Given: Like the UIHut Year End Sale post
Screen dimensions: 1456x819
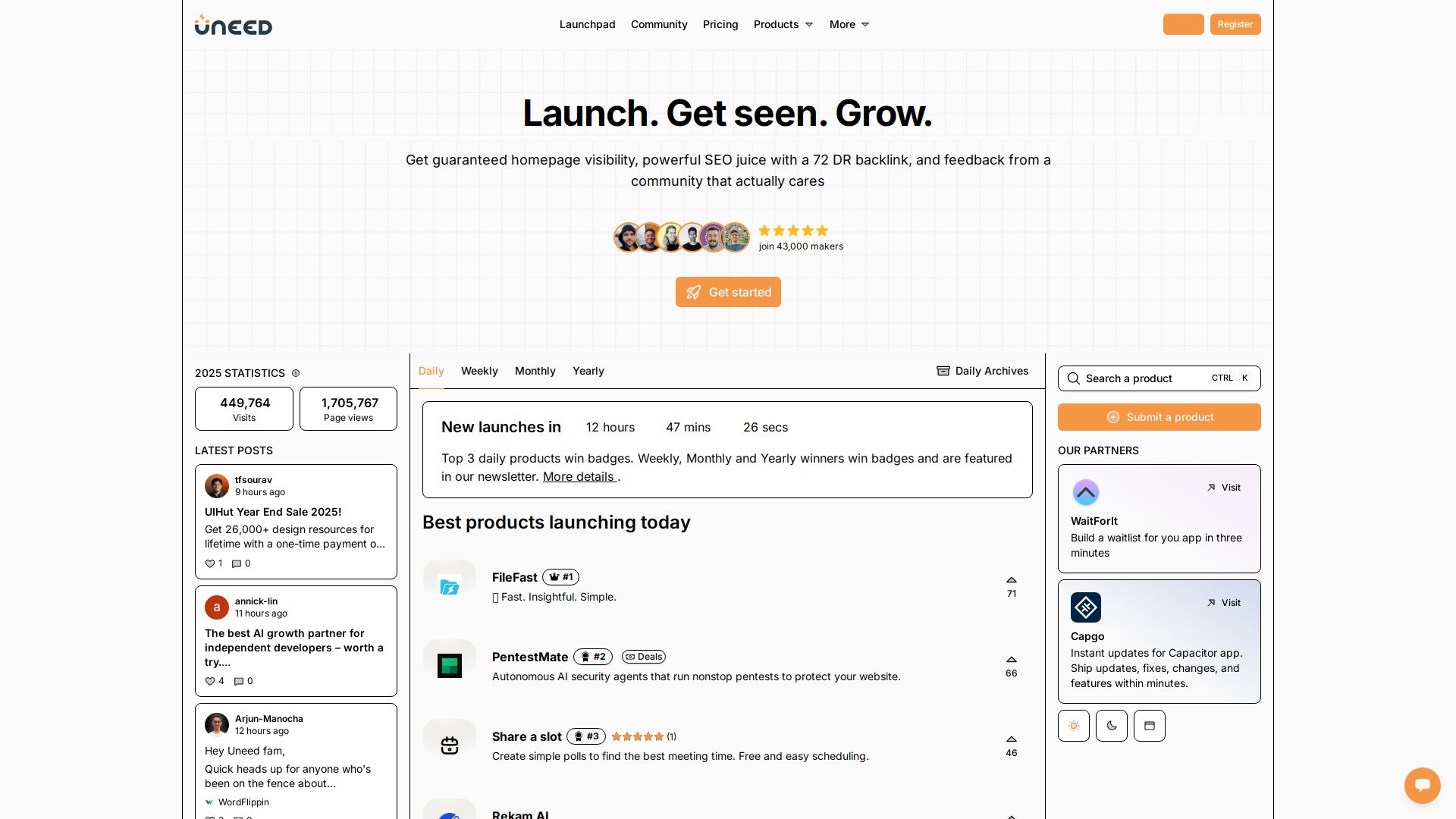Looking at the screenshot, I should [211, 563].
